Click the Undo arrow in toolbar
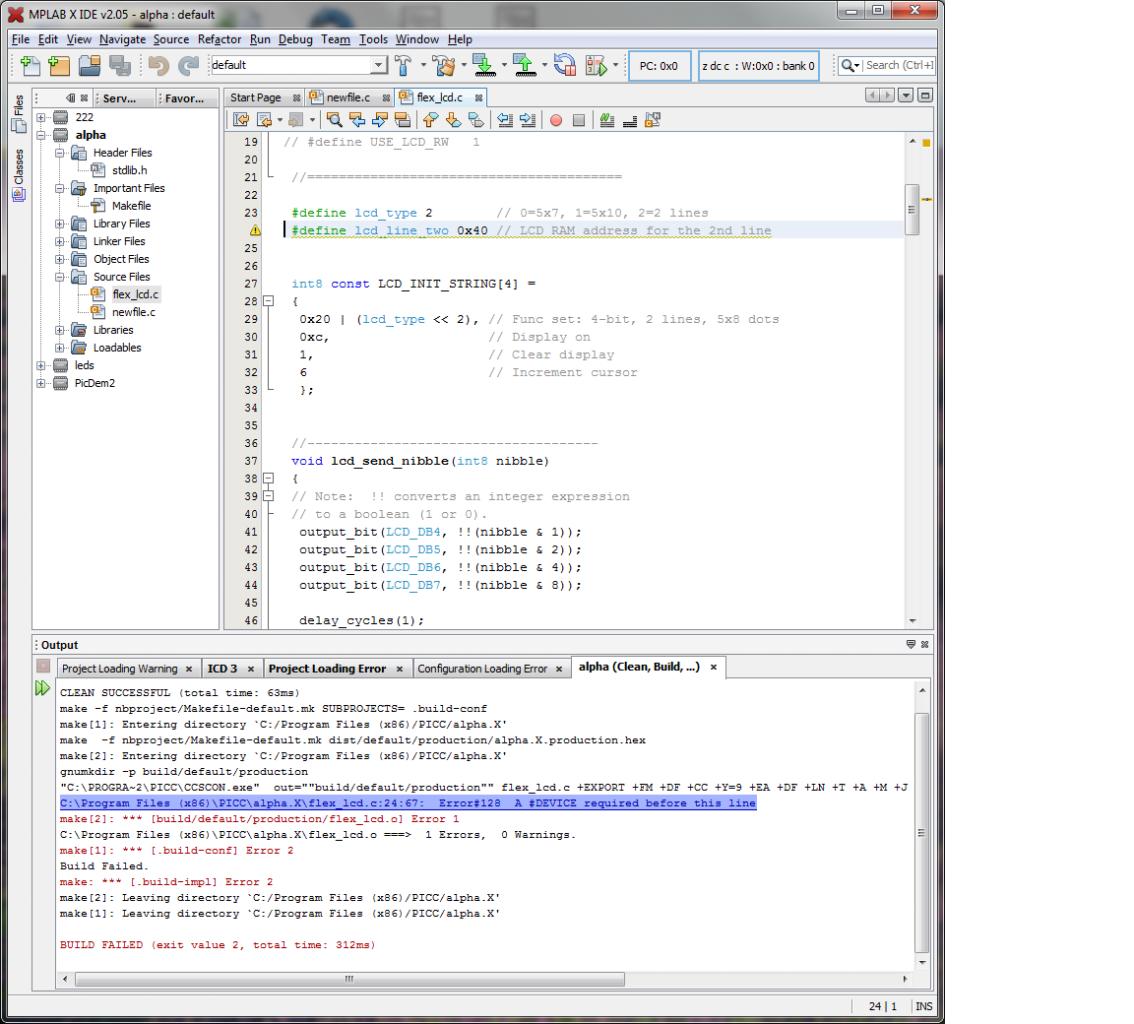This screenshot has height=1024, width=1134. click(x=158, y=67)
